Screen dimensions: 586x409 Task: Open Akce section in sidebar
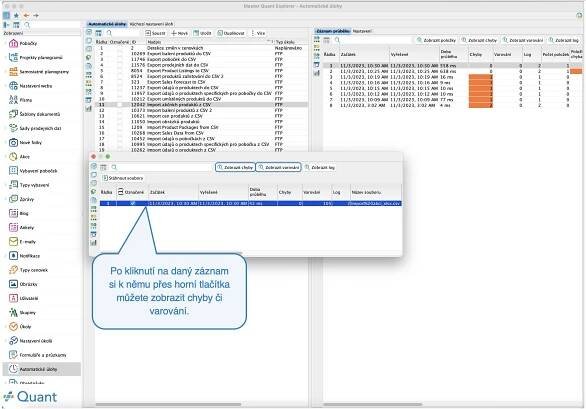(25, 157)
